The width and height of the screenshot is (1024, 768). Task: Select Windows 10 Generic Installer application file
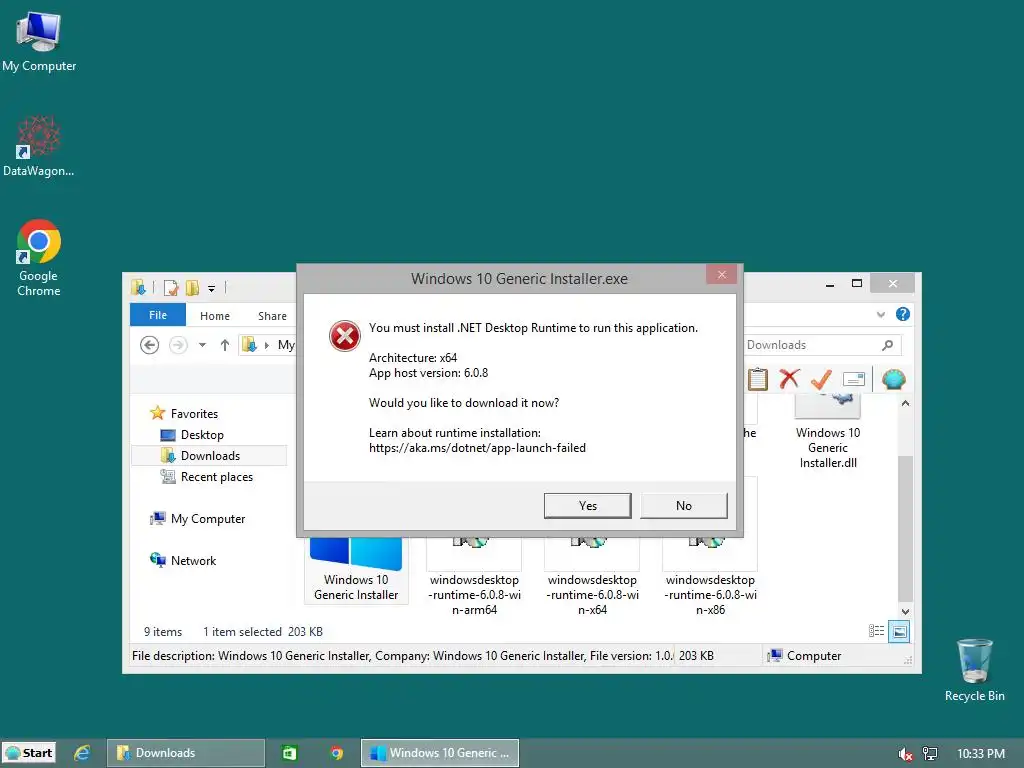point(356,570)
